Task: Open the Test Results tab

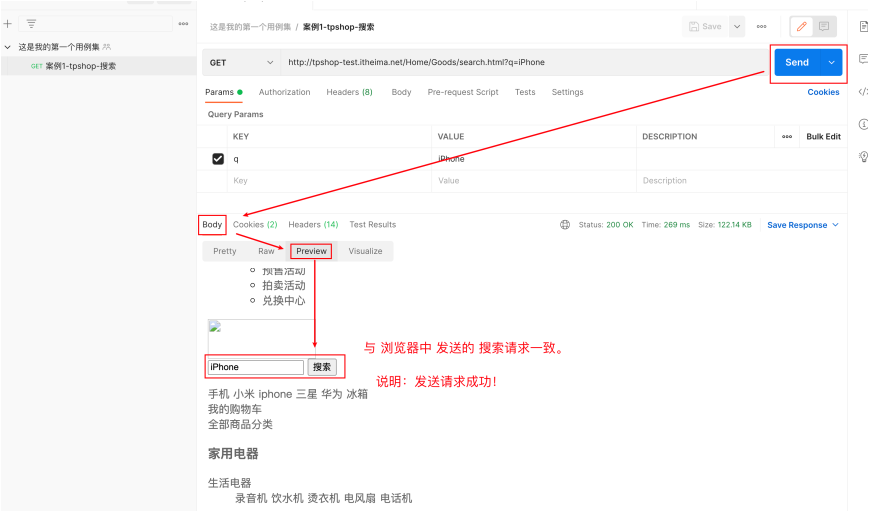Action: click(373, 224)
